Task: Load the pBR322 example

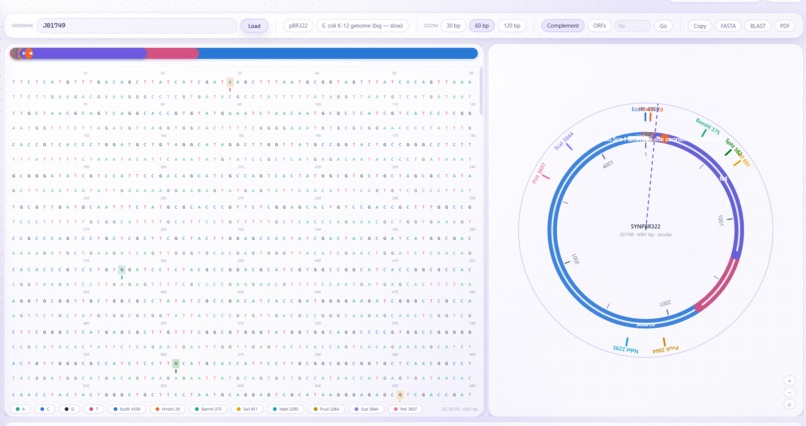Action: coord(298,26)
